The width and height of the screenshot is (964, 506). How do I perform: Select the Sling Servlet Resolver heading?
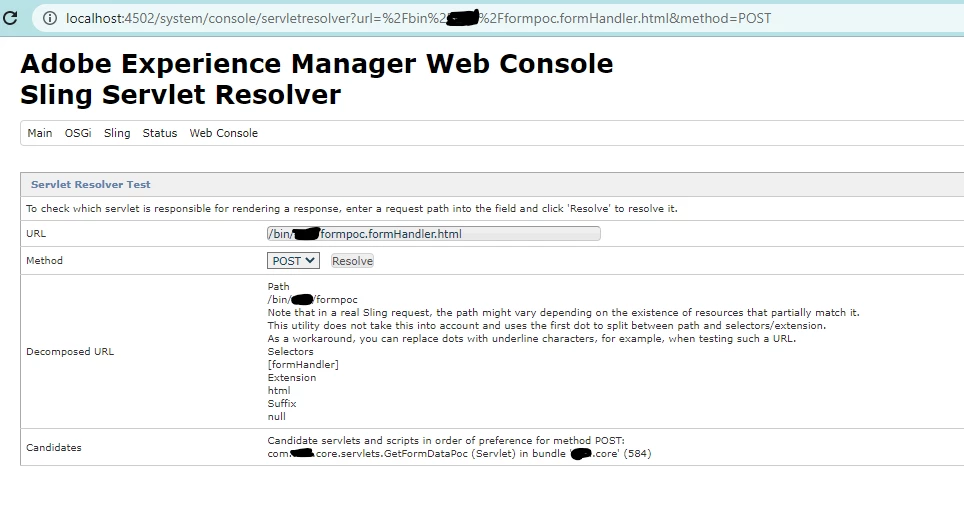[181, 95]
